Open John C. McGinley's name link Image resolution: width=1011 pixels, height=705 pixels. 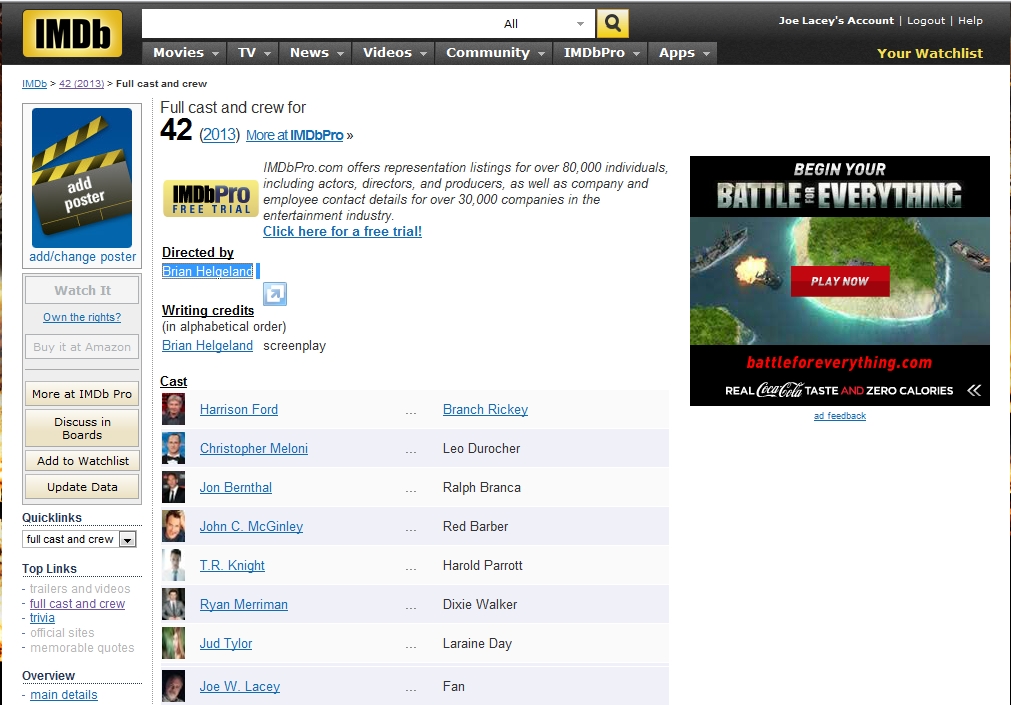pyautogui.click(x=251, y=526)
